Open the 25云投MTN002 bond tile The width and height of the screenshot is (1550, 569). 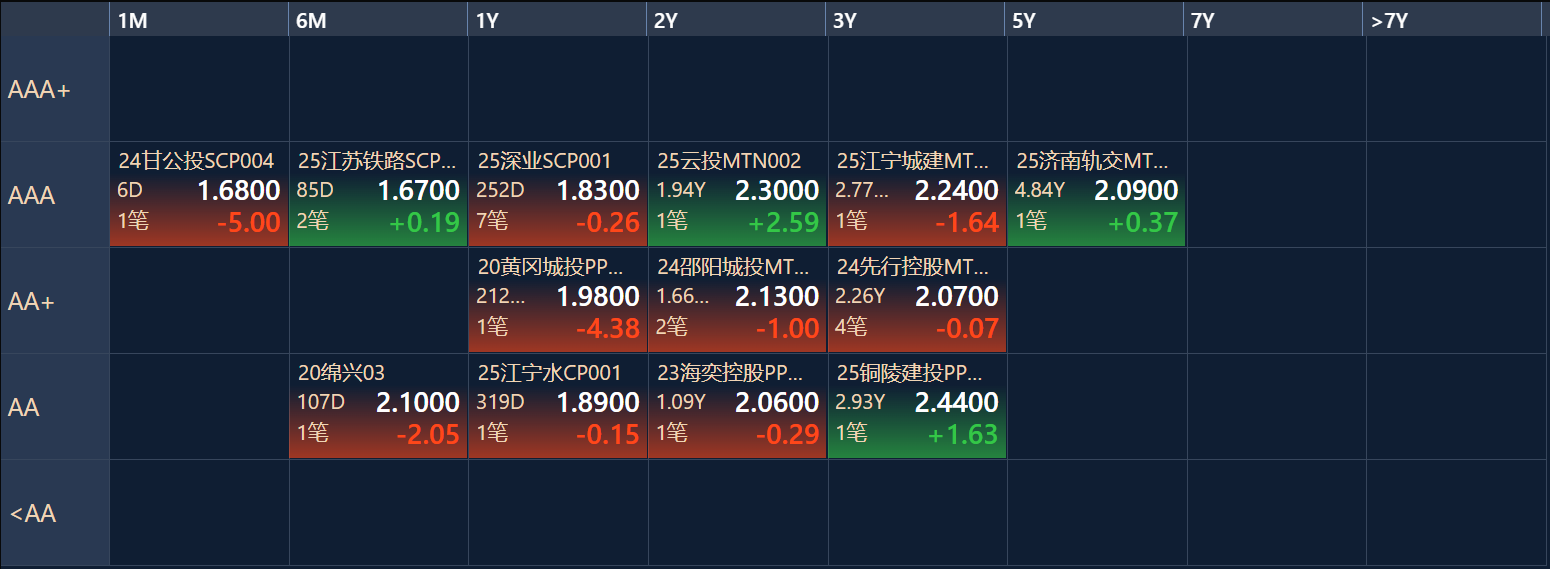[737, 195]
